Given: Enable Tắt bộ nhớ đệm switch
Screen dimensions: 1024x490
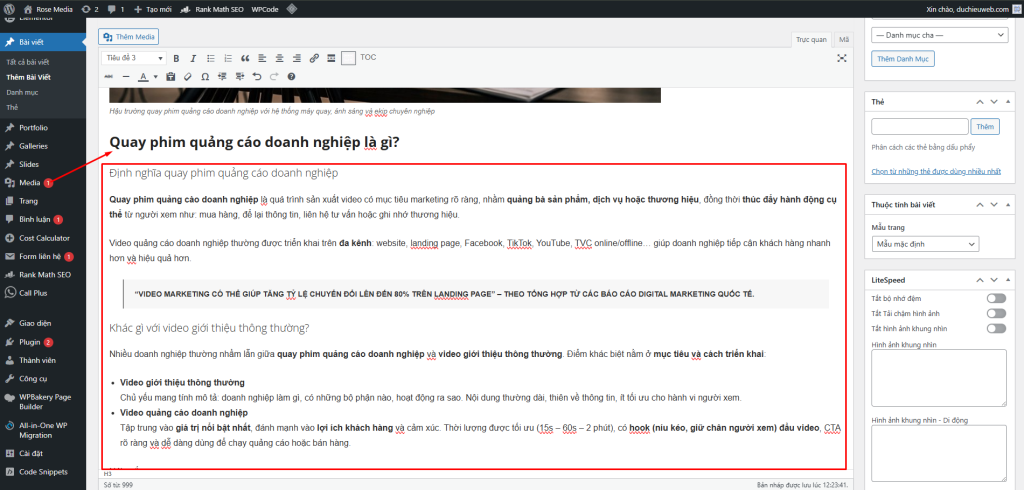Looking at the screenshot, I should pyautogui.click(x=997, y=298).
